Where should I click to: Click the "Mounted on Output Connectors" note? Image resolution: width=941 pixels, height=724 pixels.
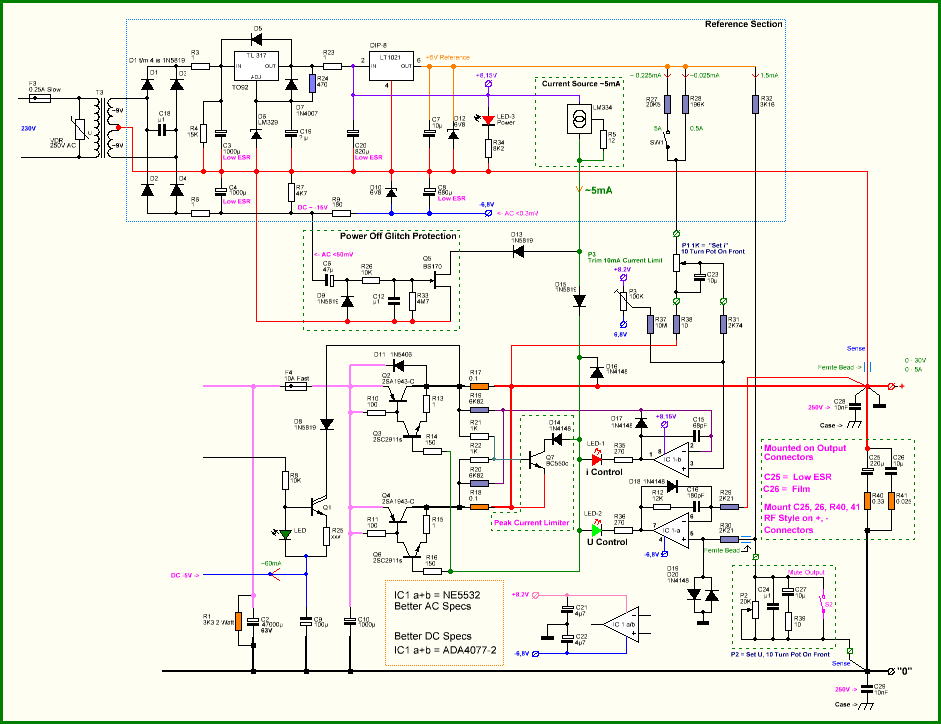(x=805, y=453)
